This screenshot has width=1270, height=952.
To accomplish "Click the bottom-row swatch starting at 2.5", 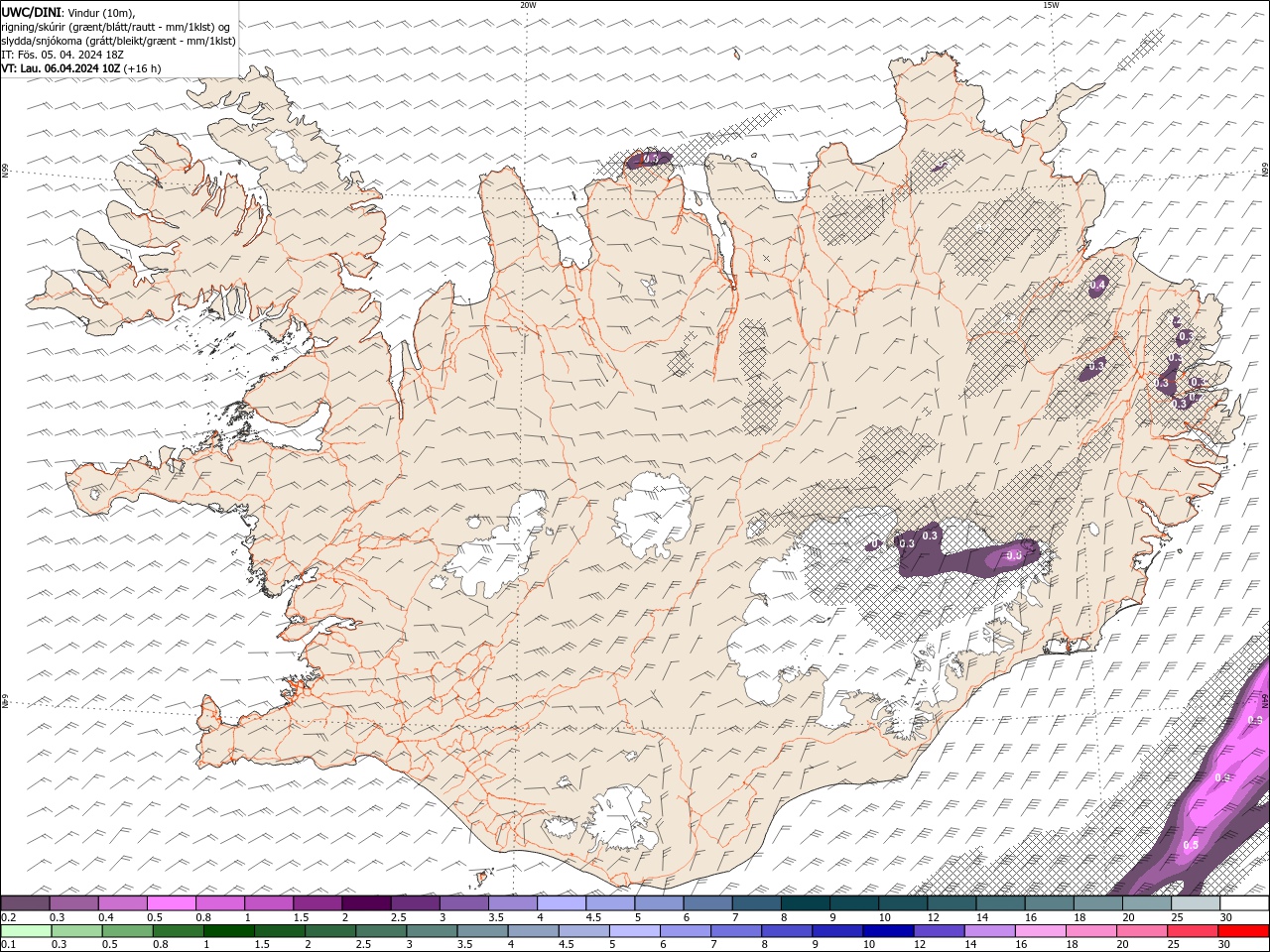I will coord(381,931).
